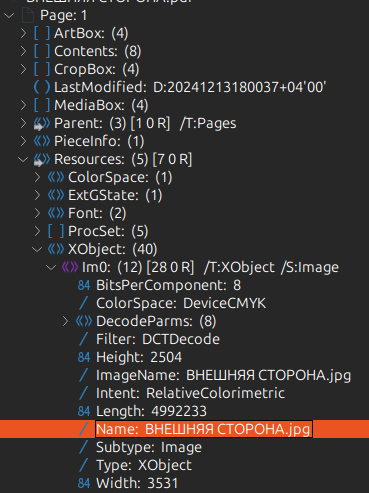Click the page icon beside Page: 1
The height and width of the screenshot is (493, 369).
pos(28,15)
